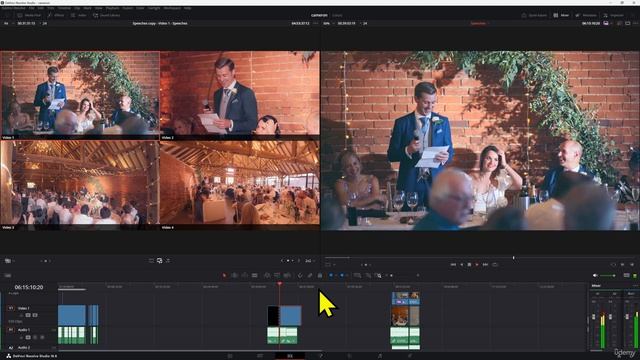Click the Insert Clip icon
640x360 pixels.
(x=267, y=276)
